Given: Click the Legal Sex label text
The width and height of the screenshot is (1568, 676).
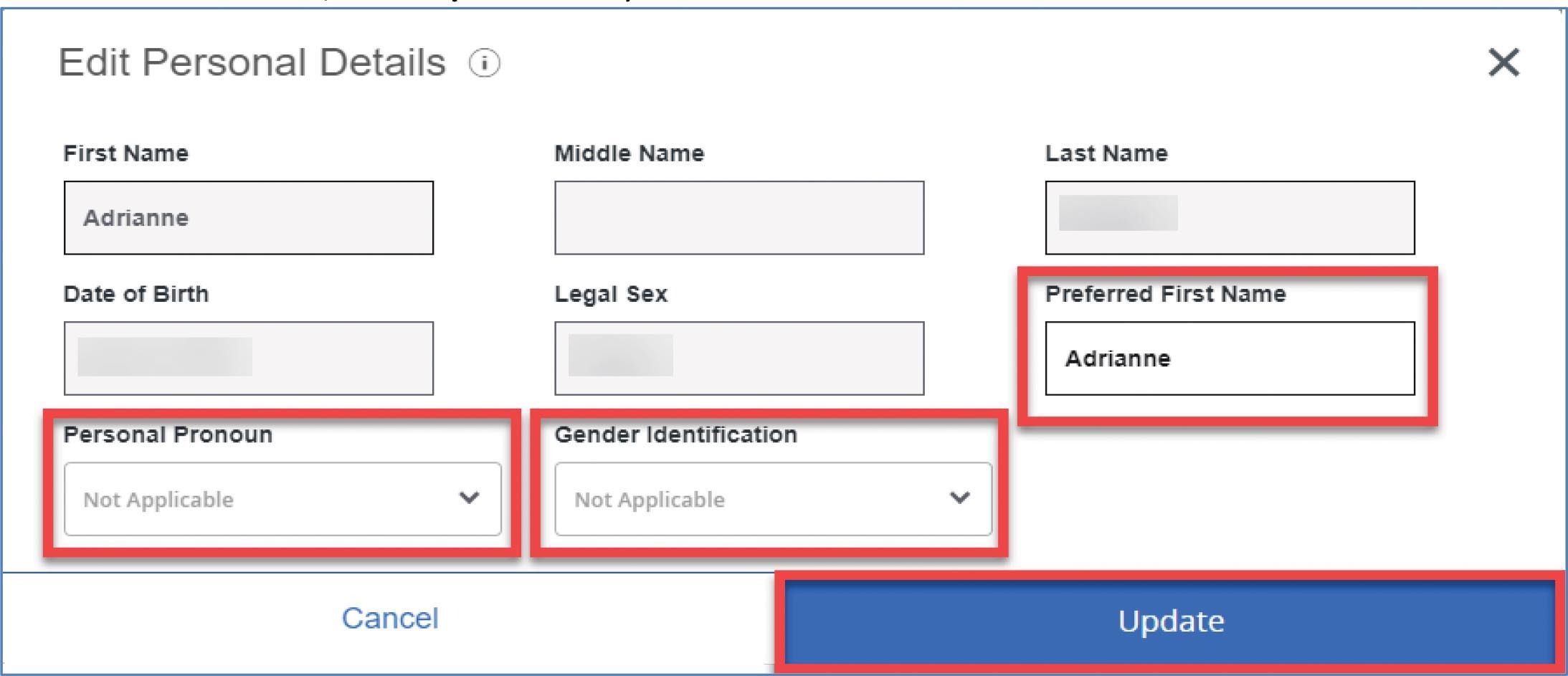Looking at the screenshot, I should pyautogui.click(x=611, y=294).
